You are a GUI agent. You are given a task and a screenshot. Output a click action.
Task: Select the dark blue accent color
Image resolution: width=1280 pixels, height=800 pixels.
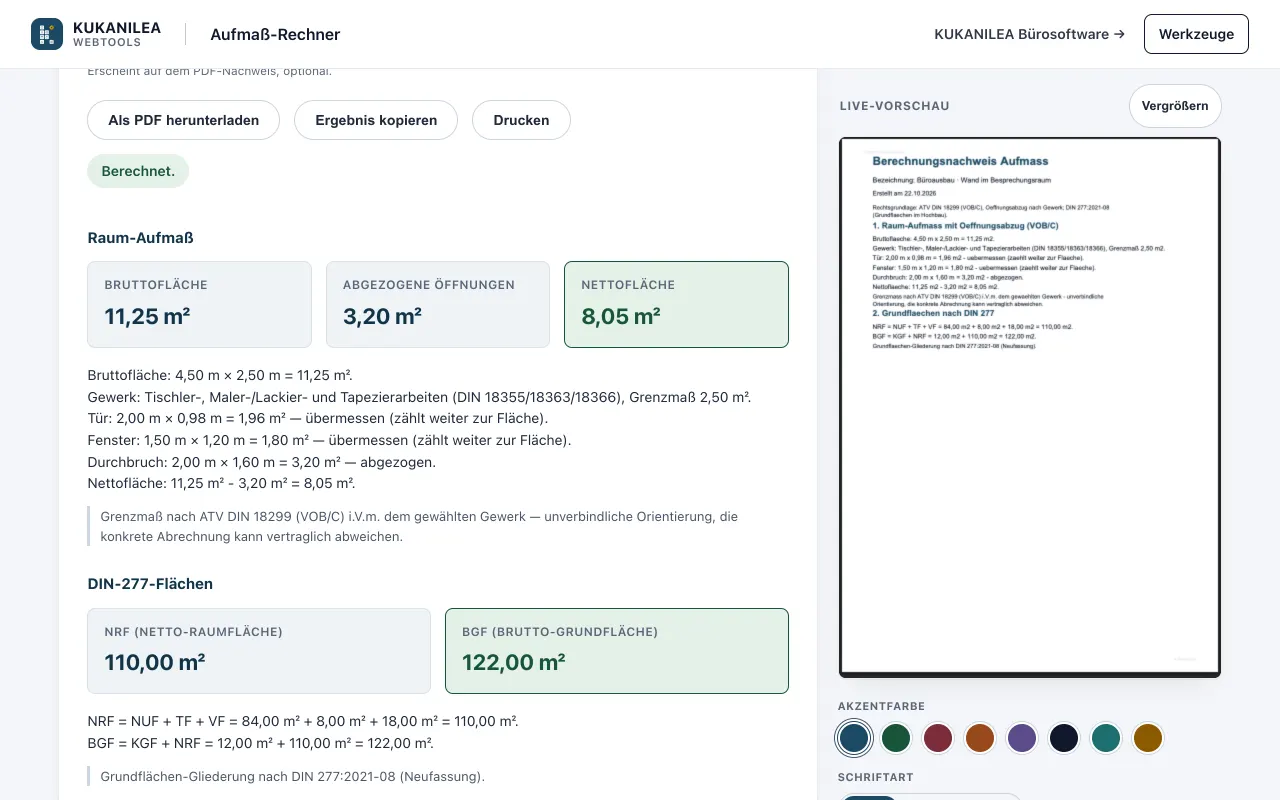coord(853,738)
